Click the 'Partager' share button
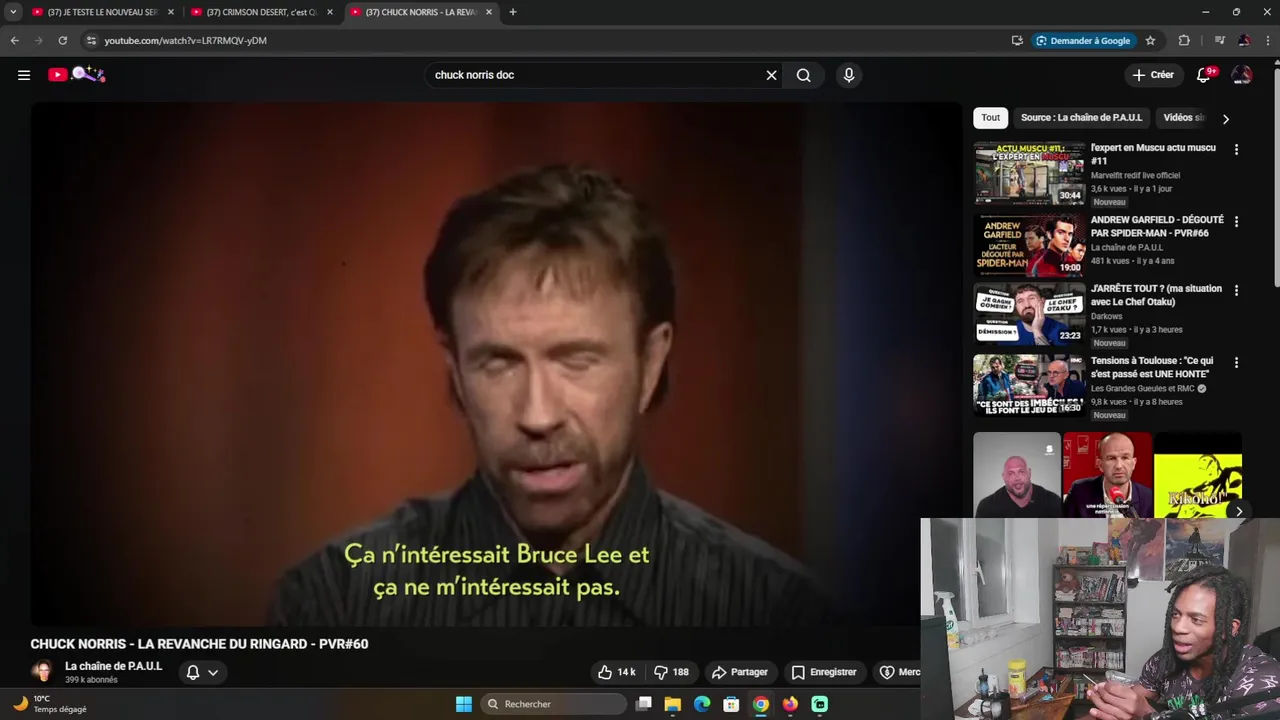Viewport: 1280px width, 720px height. point(739,672)
